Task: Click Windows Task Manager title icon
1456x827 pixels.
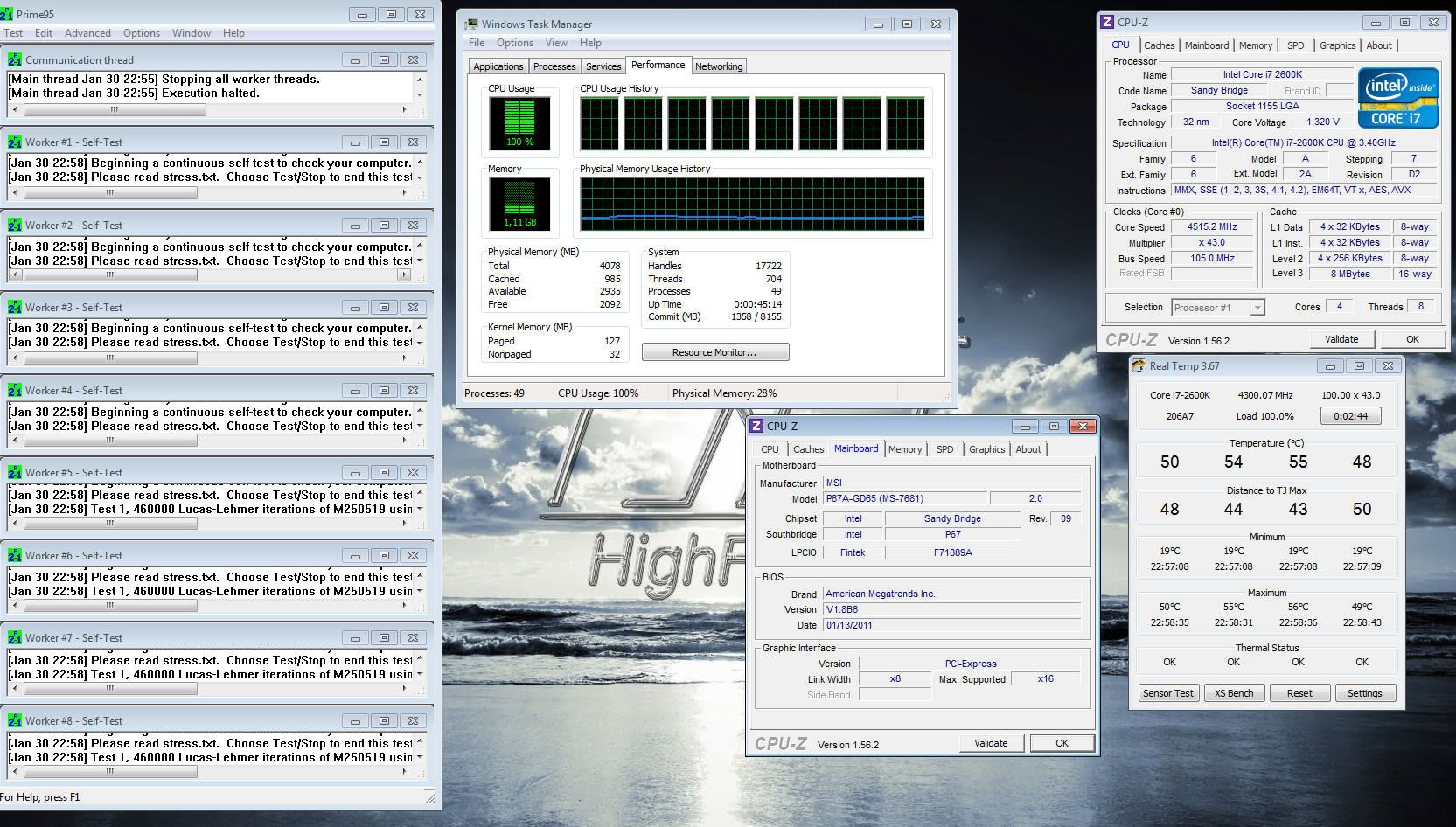Action: tap(471, 24)
